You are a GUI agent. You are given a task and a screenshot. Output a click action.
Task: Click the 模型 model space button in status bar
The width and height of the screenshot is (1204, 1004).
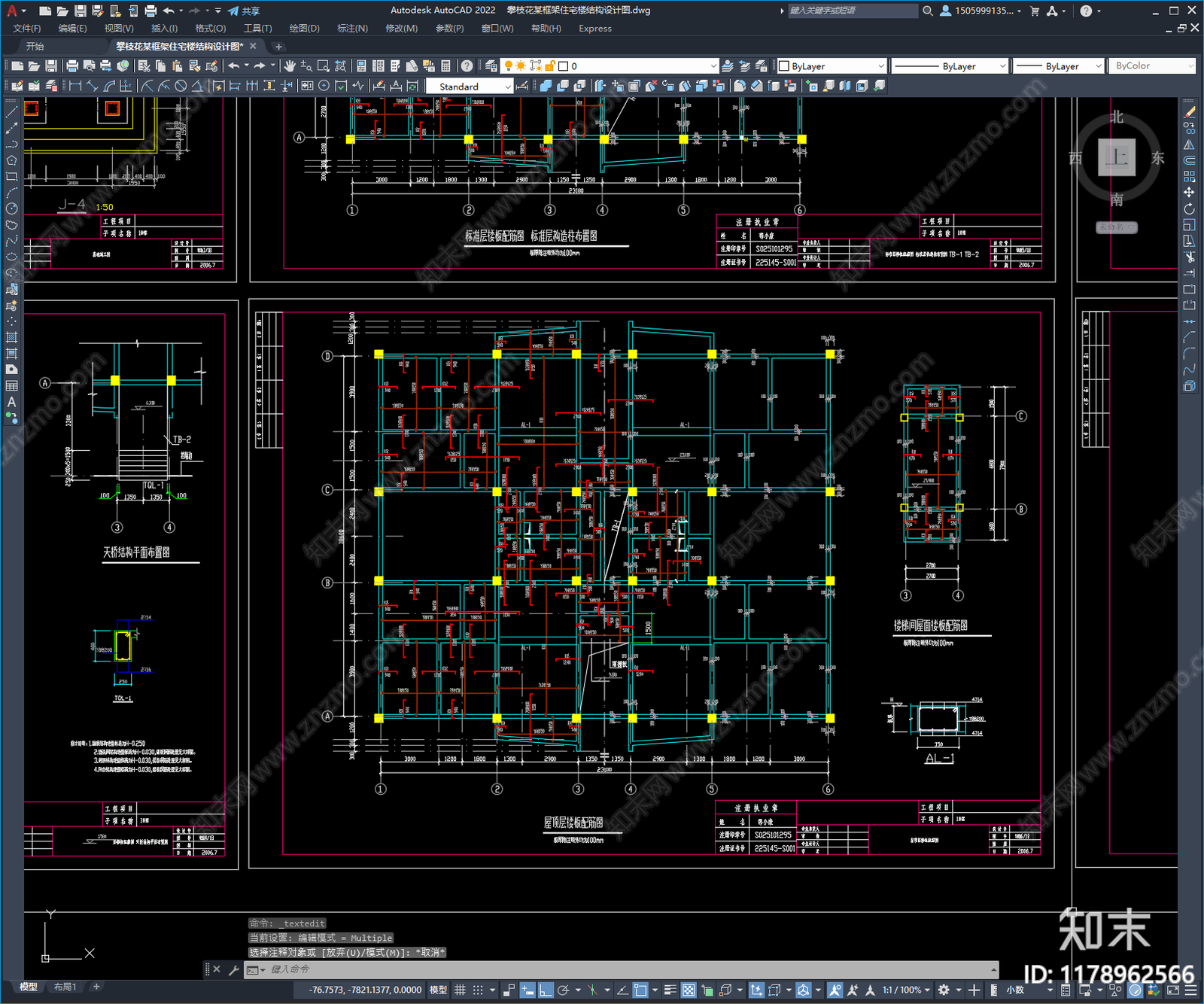438,990
